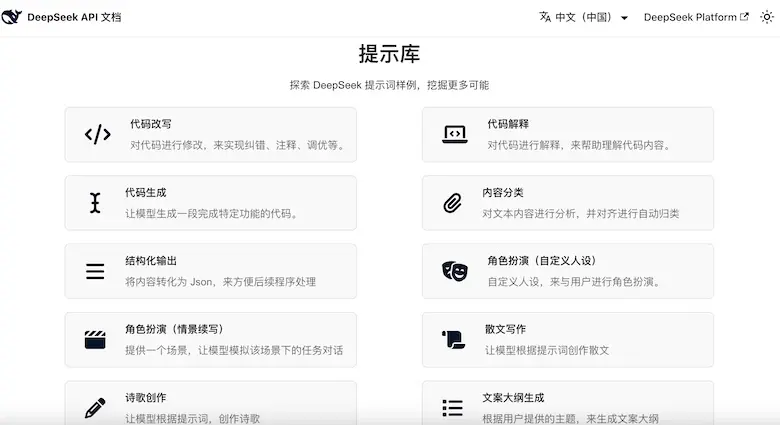Image resolution: width=780 pixels, height=425 pixels.
Task: Click the bulleted list icon for 文案大纲生成
Action: (x=452, y=408)
